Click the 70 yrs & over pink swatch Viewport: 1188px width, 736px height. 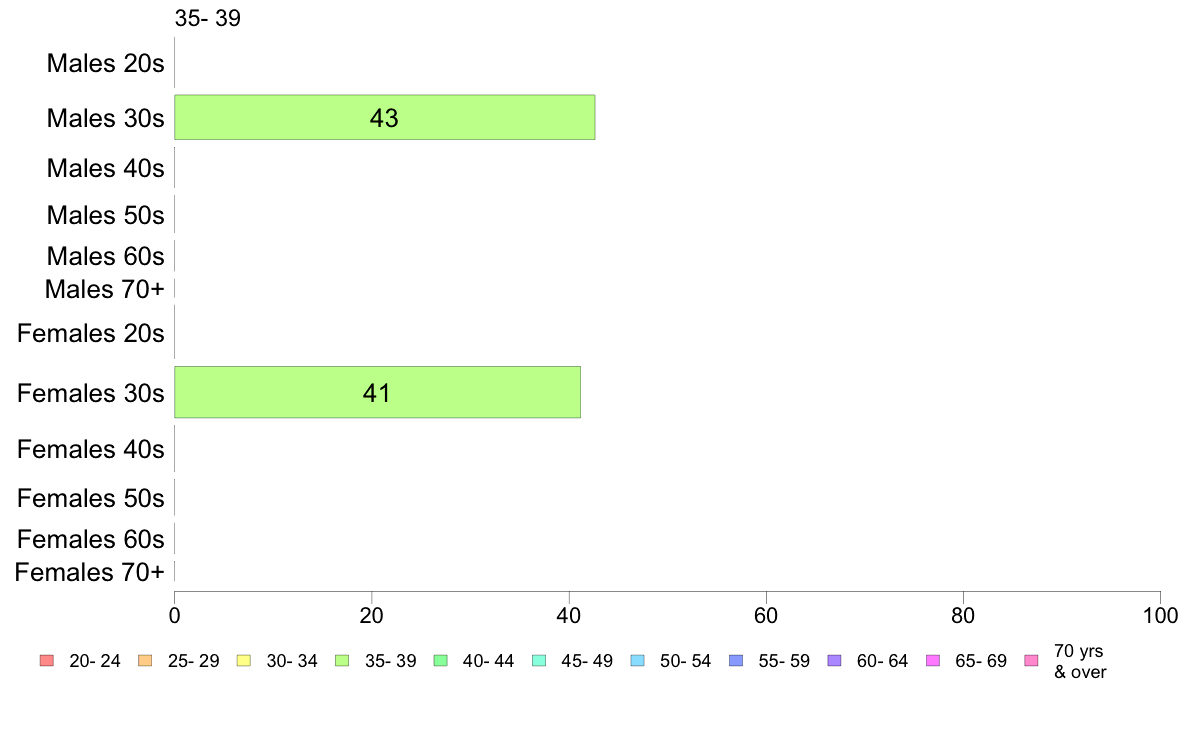coord(1031,660)
